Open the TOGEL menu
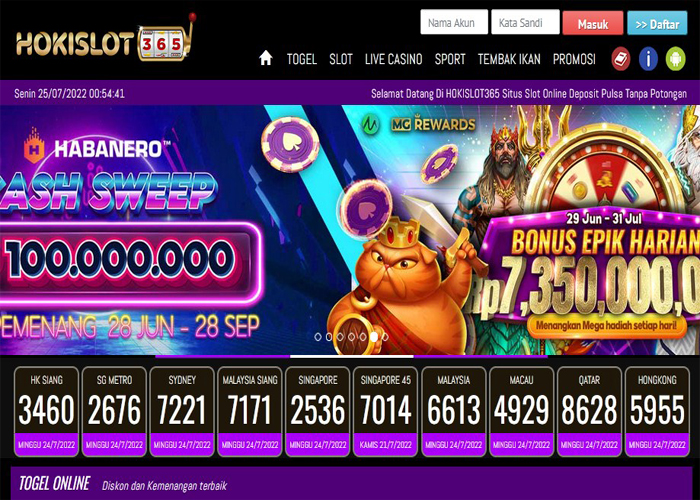Viewport: 700px width, 500px height. tap(302, 59)
